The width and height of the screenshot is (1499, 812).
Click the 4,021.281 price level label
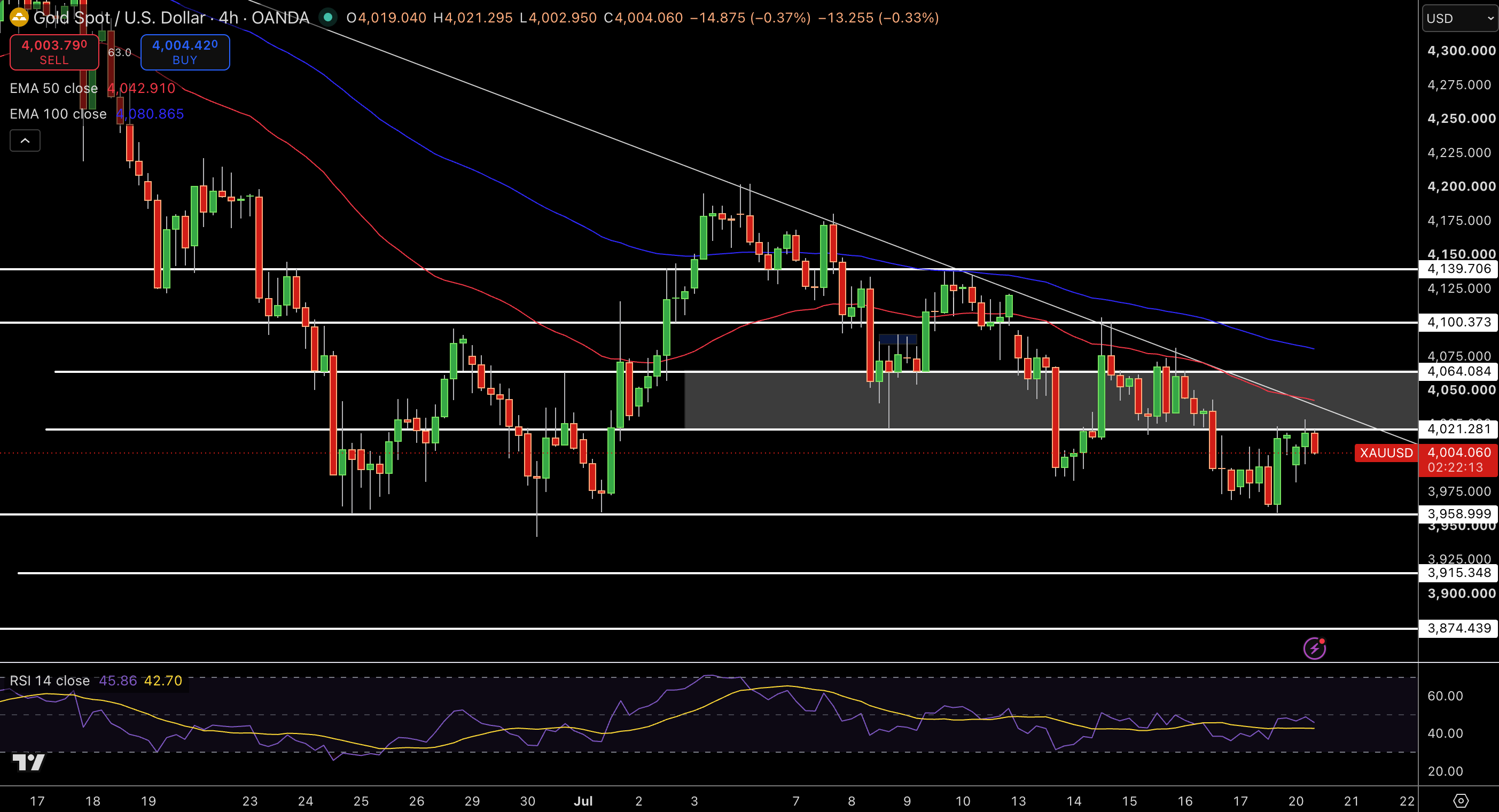[x=1459, y=429]
